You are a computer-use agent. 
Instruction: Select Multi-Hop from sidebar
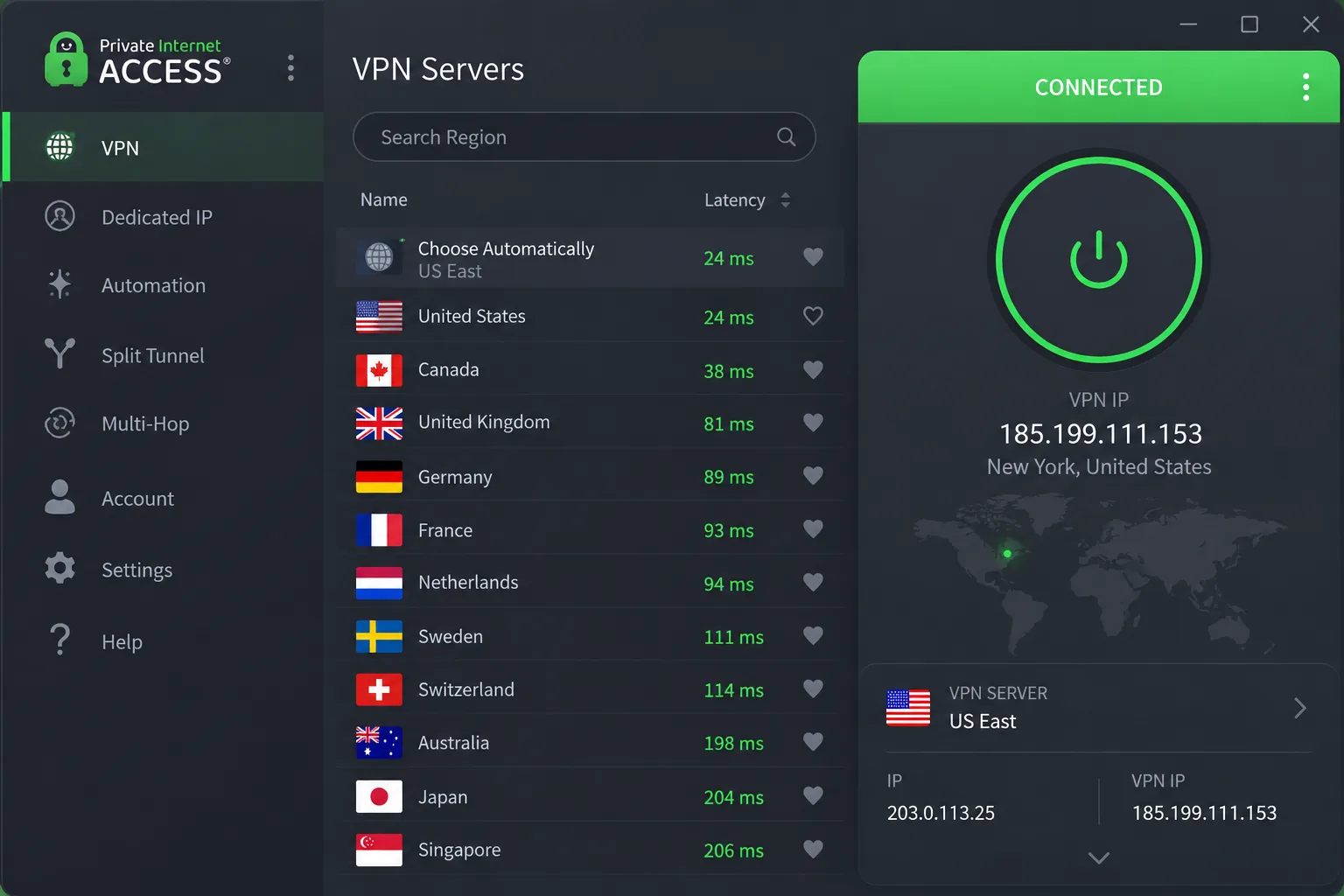pos(164,423)
